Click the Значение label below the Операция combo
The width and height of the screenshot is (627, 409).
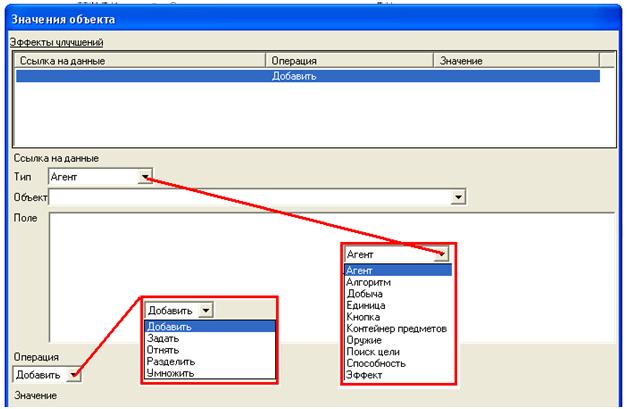point(35,395)
